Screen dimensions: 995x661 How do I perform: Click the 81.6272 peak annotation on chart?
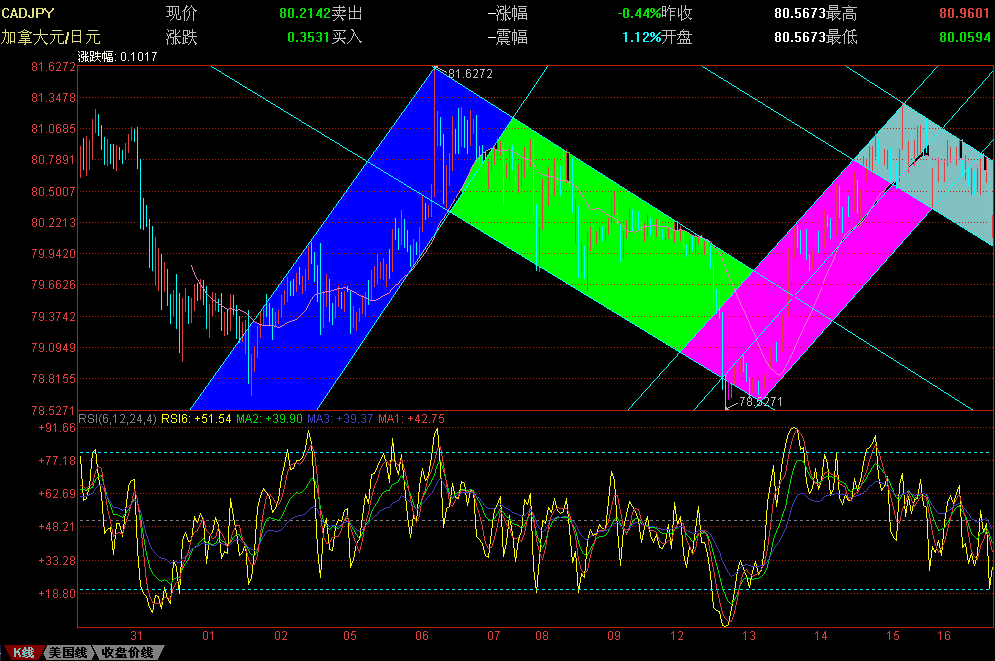pyautogui.click(x=470, y=74)
